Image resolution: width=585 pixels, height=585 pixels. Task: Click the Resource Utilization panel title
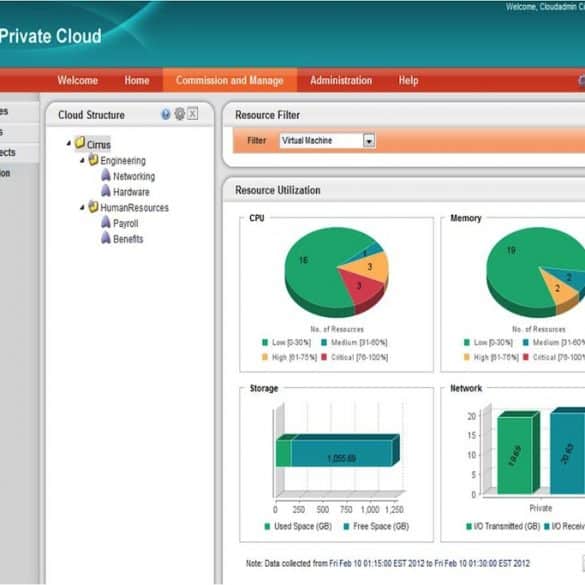(278, 190)
